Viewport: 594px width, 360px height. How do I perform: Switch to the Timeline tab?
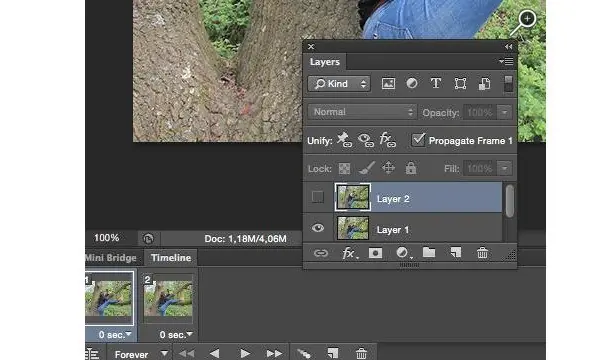pyautogui.click(x=171, y=258)
